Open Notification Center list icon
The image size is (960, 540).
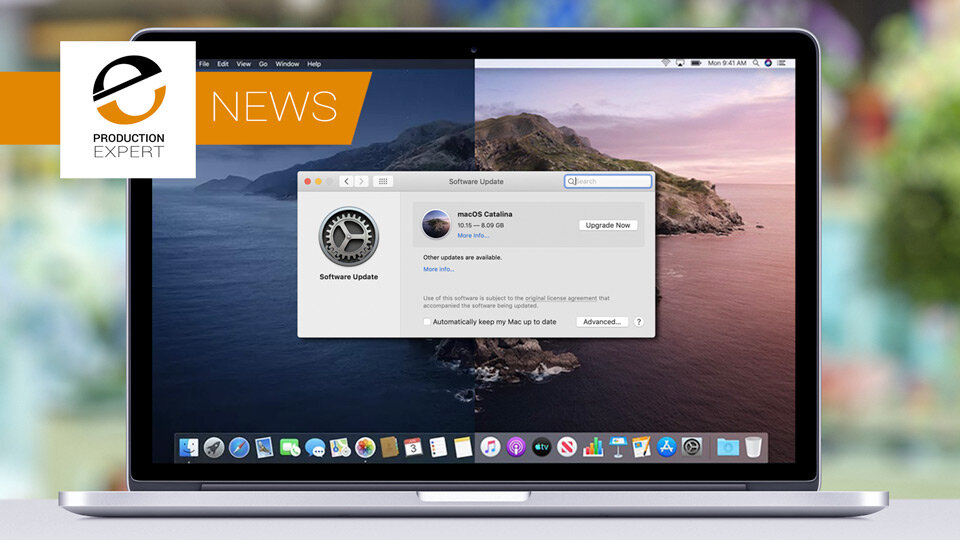click(x=782, y=63)
